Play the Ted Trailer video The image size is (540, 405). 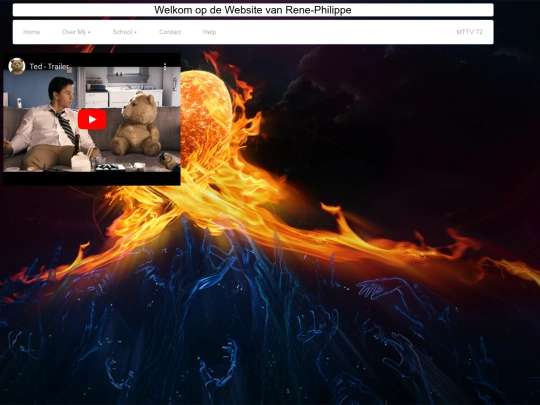click(x=92, y=119)
